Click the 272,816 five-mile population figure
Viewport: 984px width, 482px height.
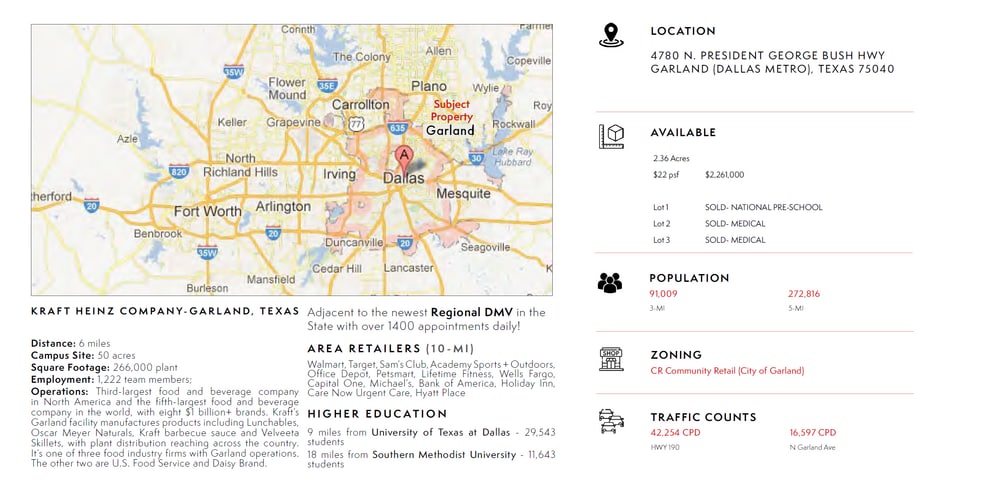(804, 294)
